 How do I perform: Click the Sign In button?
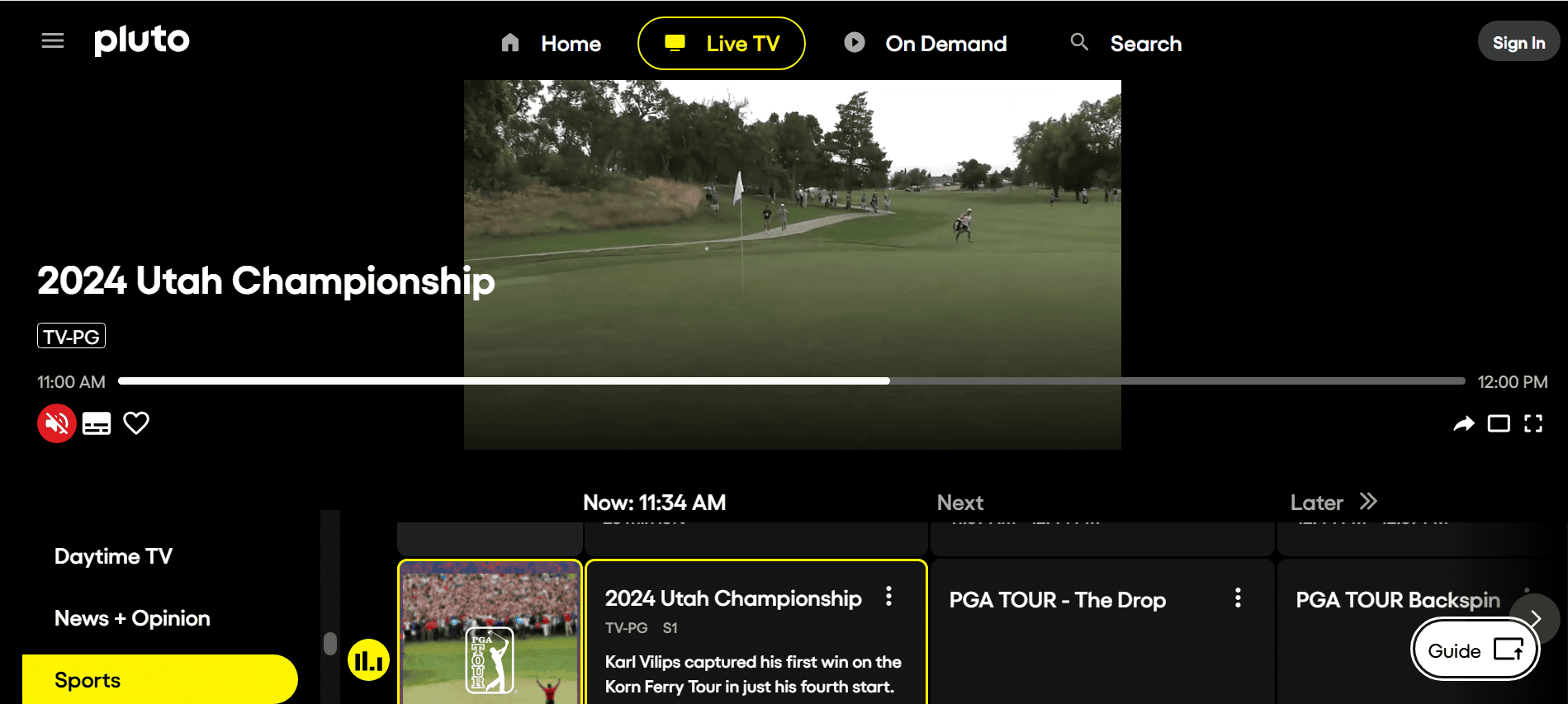click(1518, 42)
